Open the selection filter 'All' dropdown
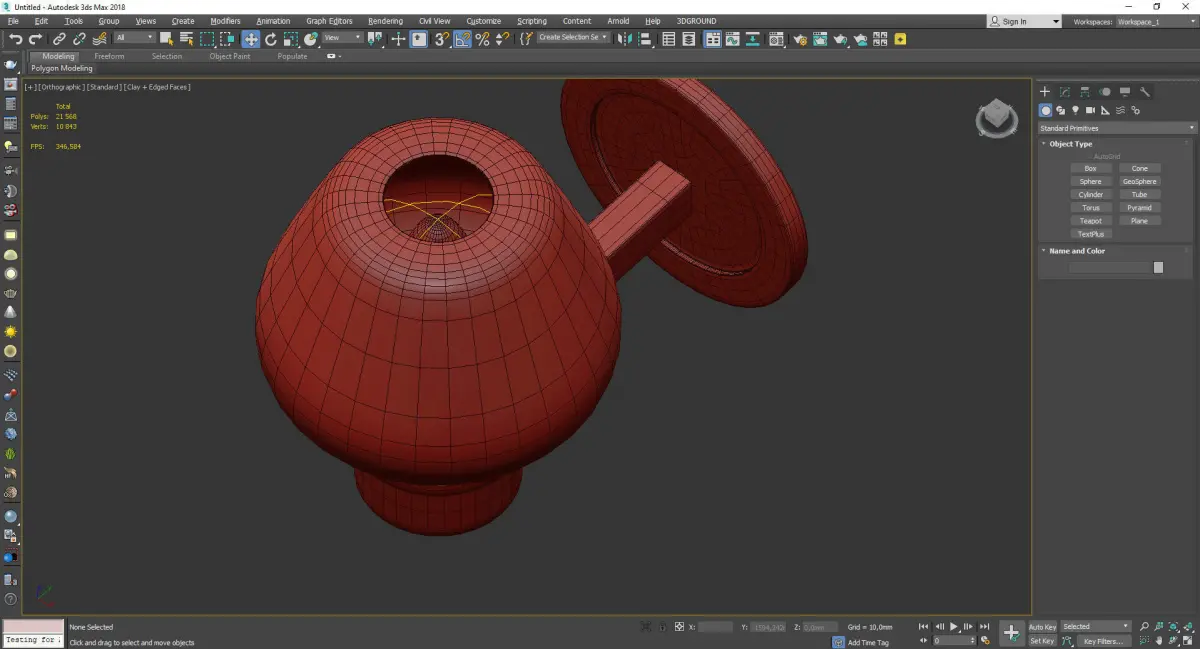The width and height of the screenshot is (1200, 649). [x=134, y=38]
